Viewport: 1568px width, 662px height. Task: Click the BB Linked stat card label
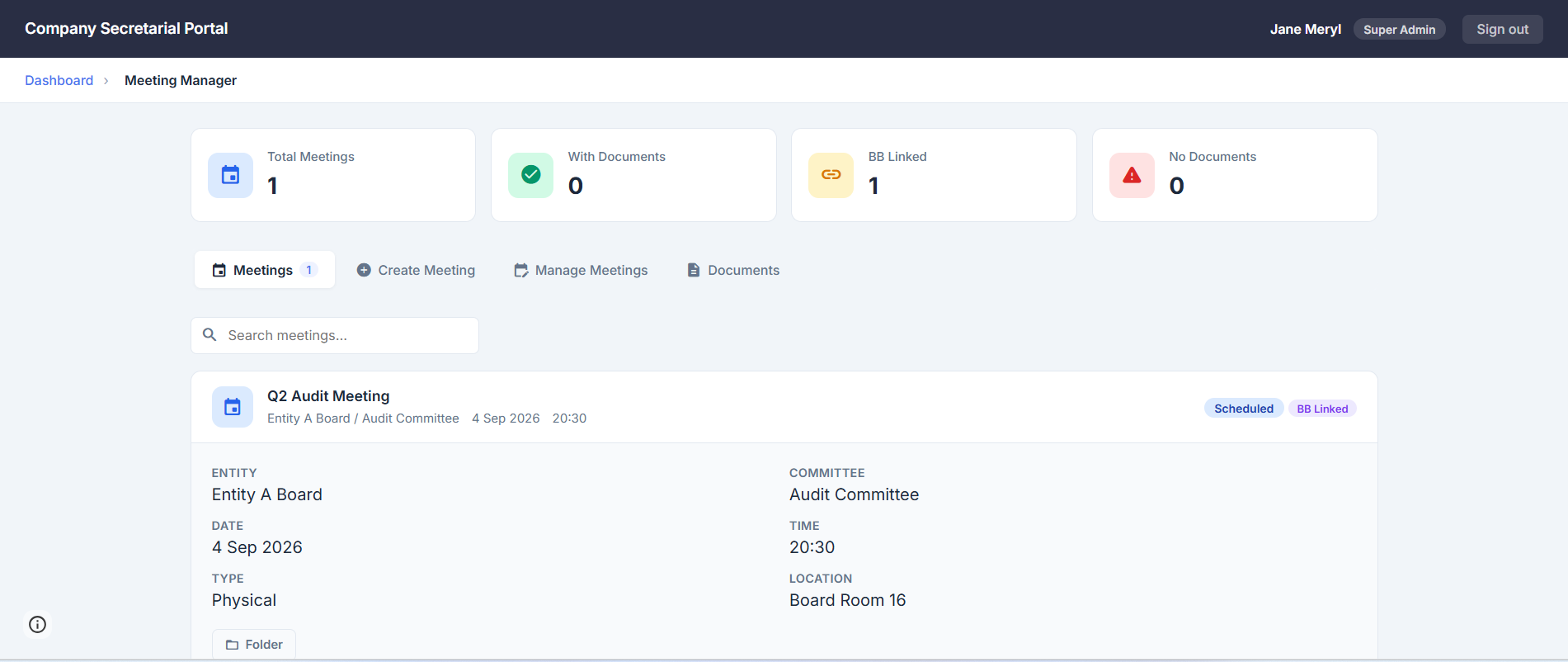point(897,157)
